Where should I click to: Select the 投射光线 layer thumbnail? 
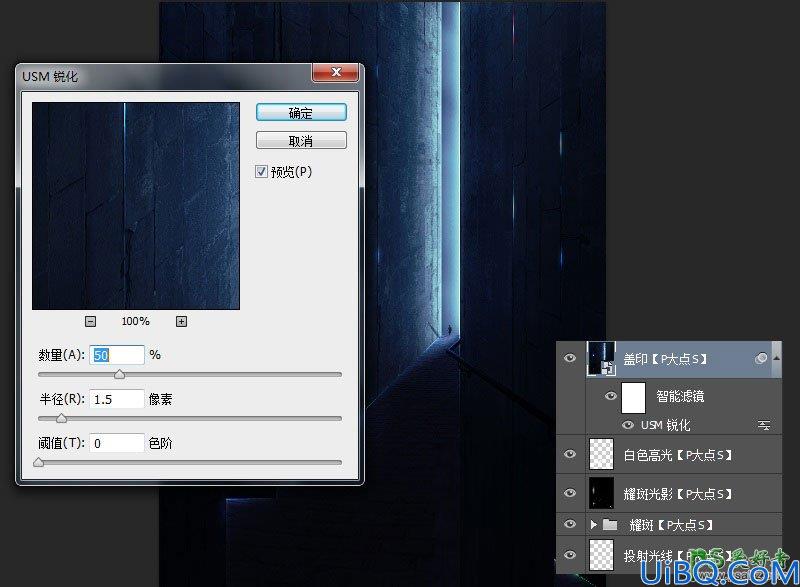pos(602,555)
